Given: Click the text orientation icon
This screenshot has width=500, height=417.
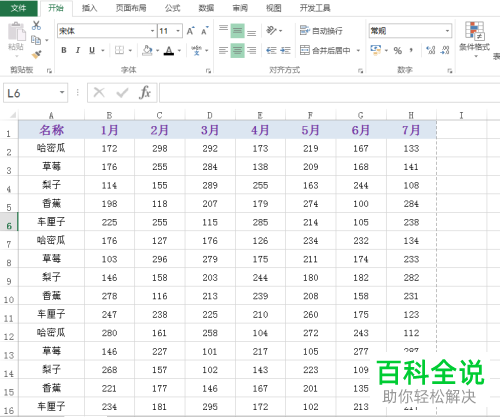Looking at the screenshot, I should (271, 31).
